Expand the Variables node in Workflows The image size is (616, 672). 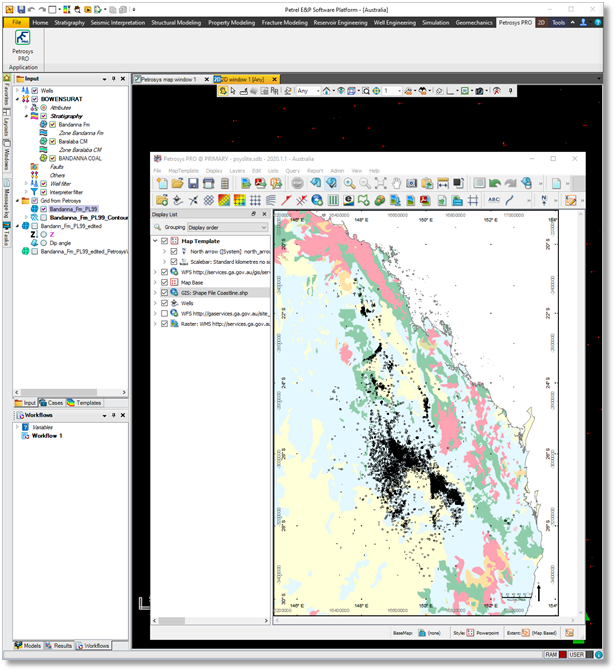17,427
